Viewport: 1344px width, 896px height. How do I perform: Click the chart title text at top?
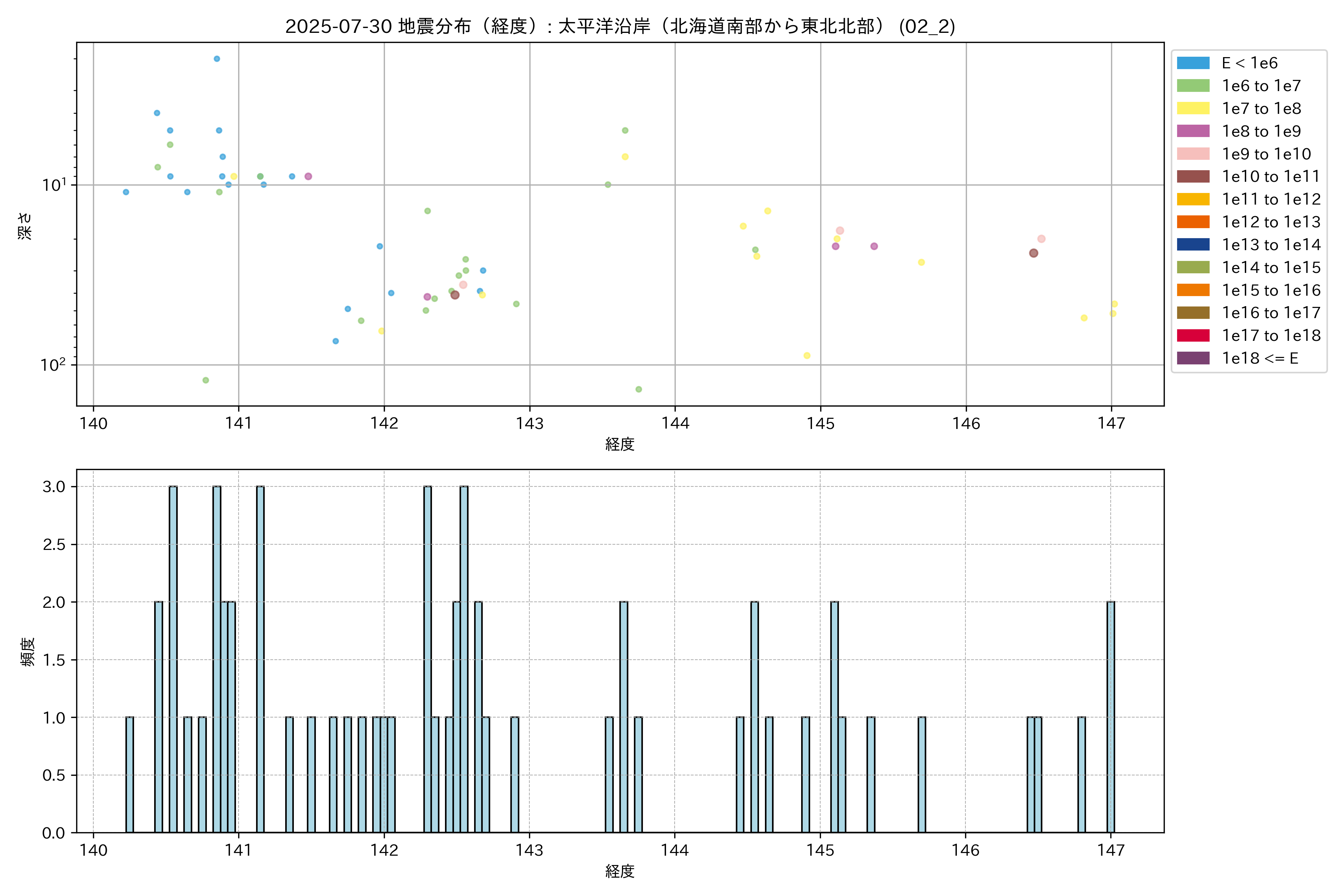(620, 26)
